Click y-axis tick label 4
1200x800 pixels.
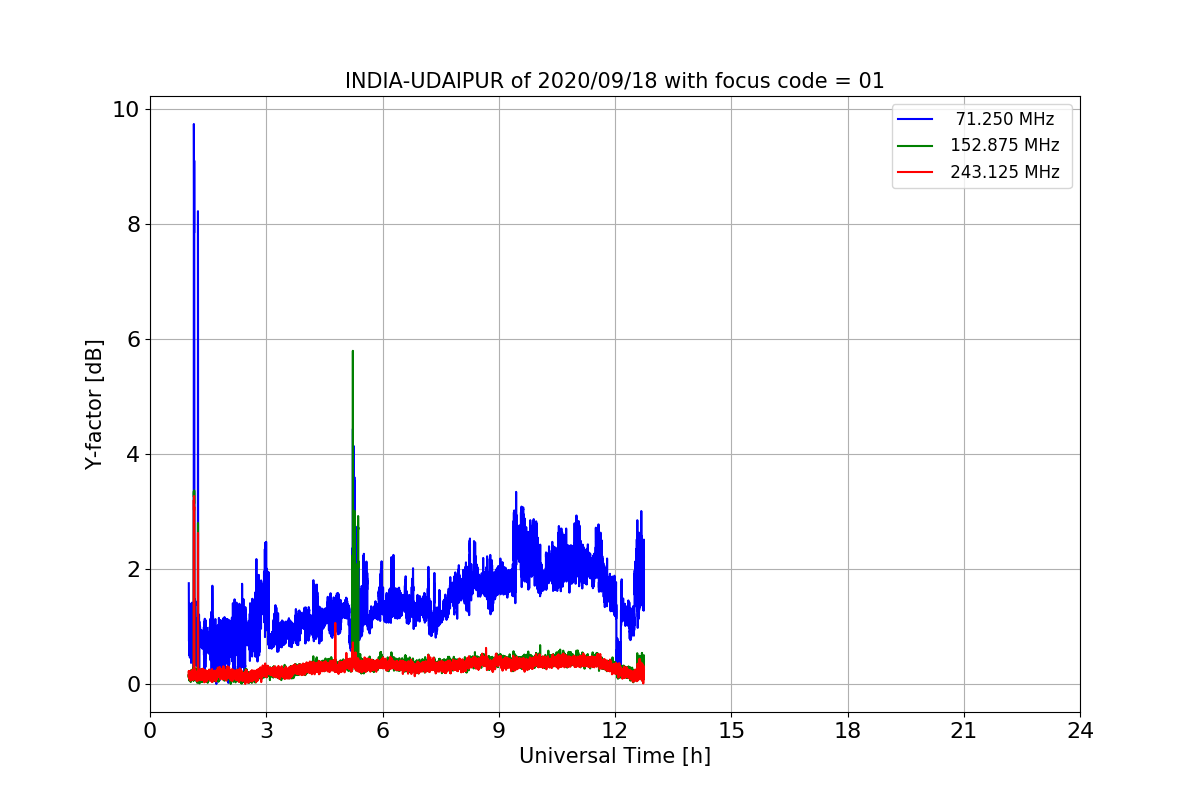pyautogui.click(x=134, y=454)
